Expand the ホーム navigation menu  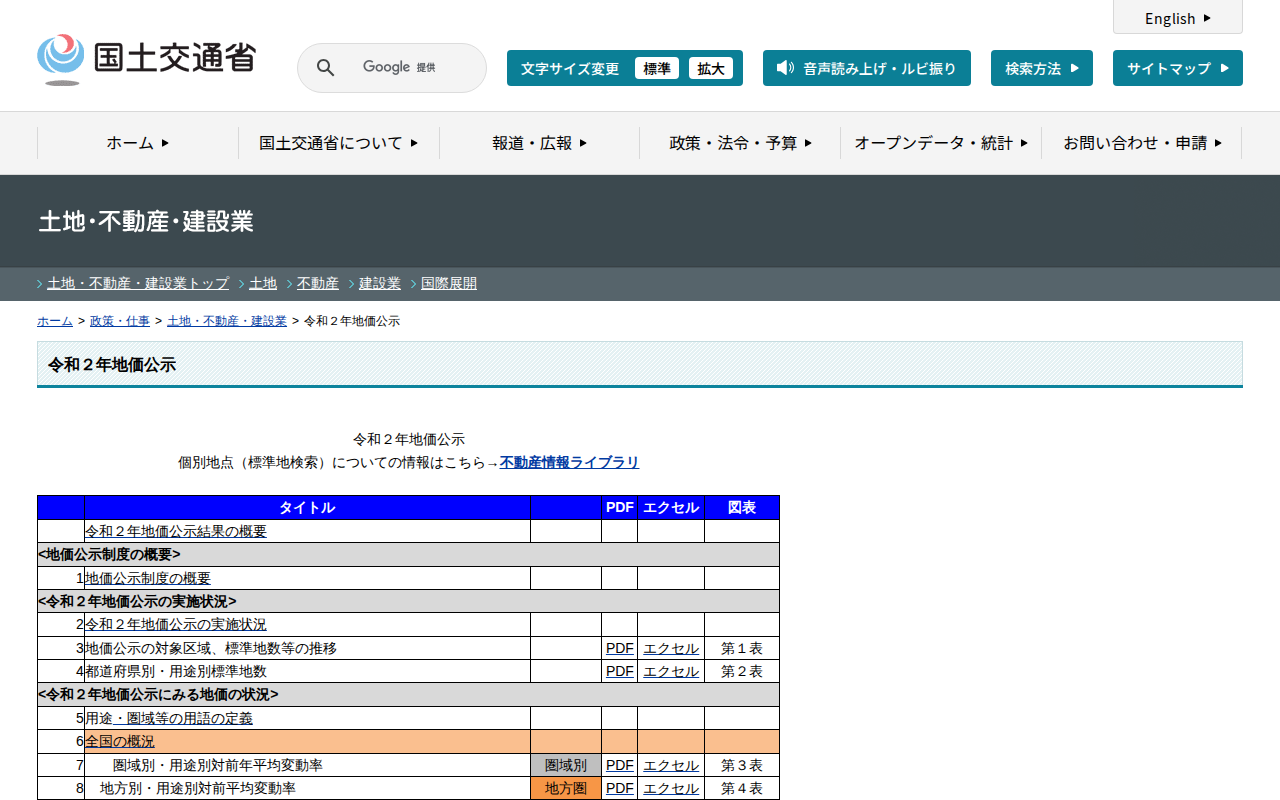138,143
